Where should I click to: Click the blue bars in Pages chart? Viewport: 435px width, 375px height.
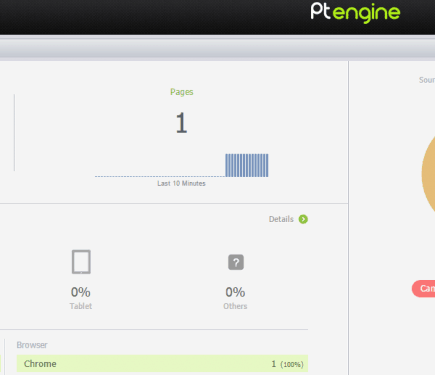pos(247,165)
